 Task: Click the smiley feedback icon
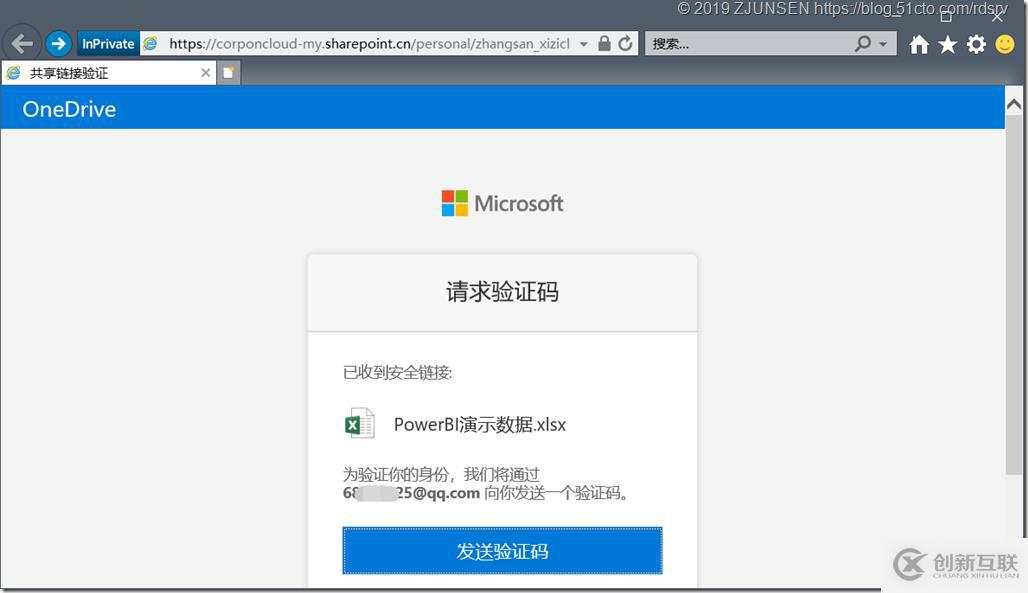click(1005, 44)
